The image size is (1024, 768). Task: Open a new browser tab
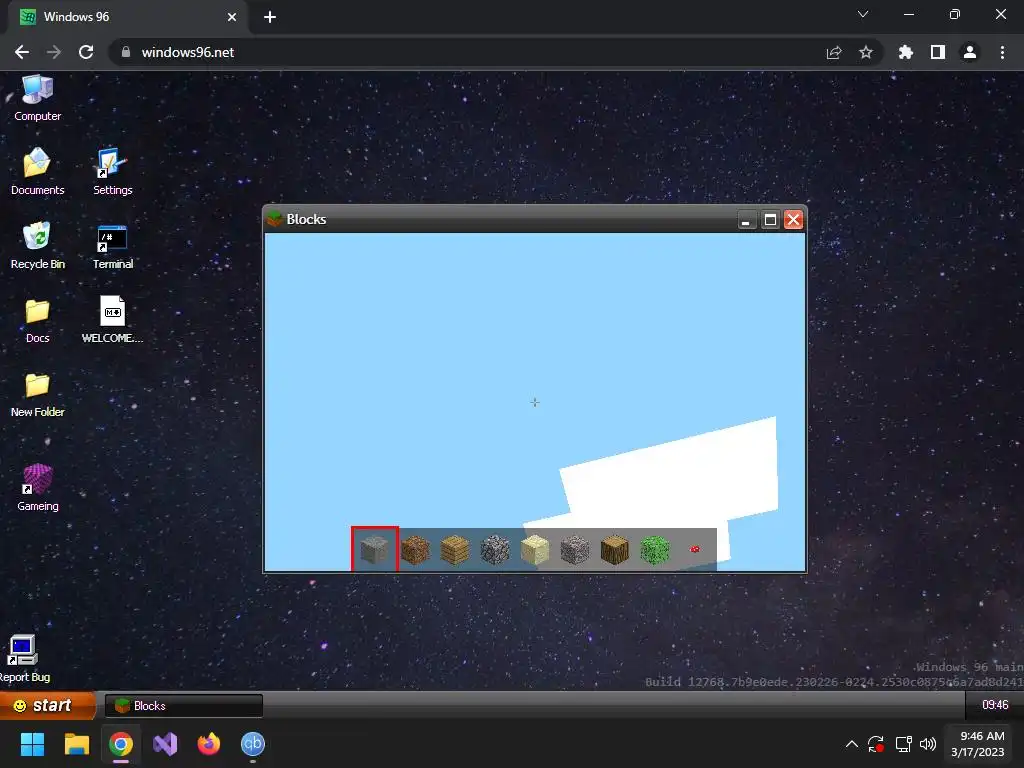[270, 17]
